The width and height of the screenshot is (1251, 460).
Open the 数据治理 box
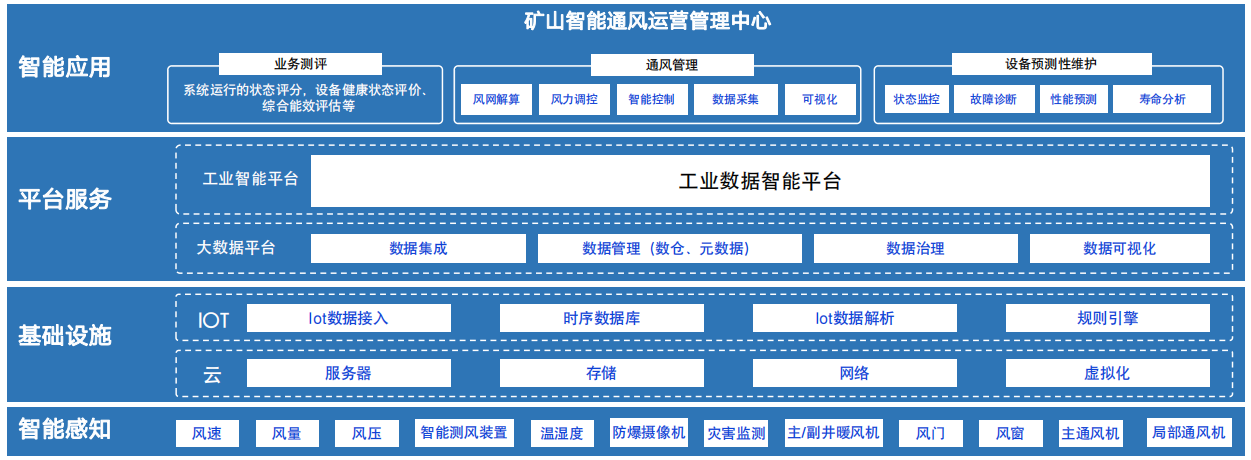915,248
